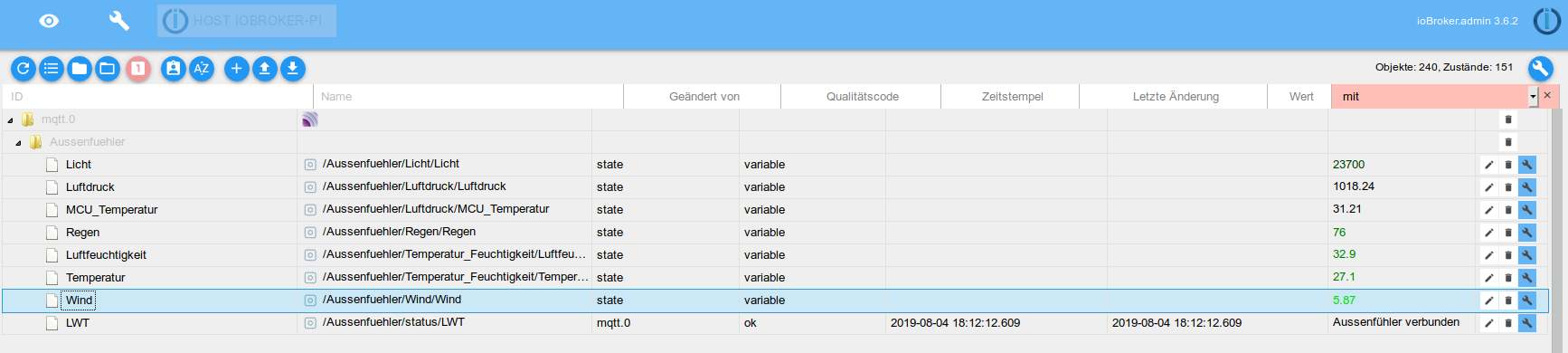
Task: Open custom settings wrench for Licht
Action: tap(1527, 165)
